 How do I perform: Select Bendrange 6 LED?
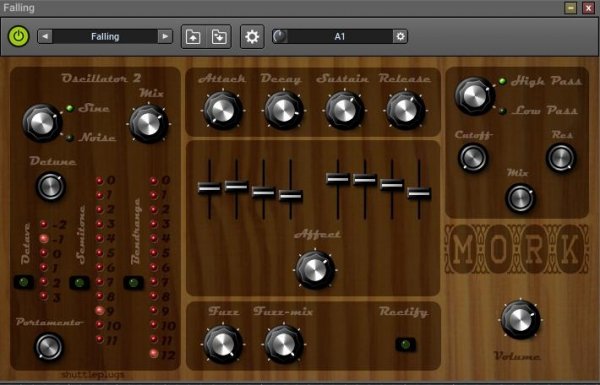[153, 267]
